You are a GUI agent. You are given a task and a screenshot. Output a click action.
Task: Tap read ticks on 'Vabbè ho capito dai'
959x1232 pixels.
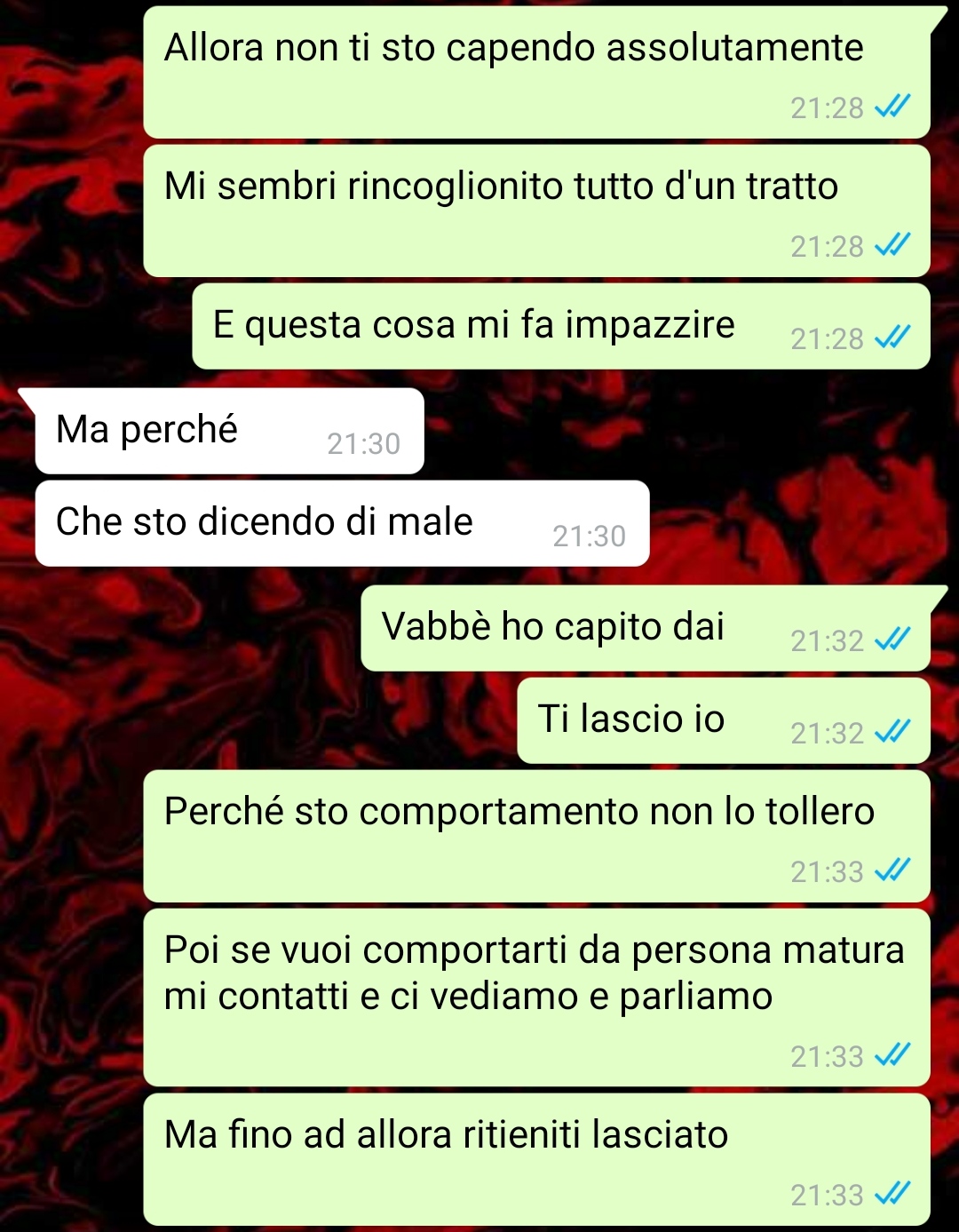click(892, 640)
